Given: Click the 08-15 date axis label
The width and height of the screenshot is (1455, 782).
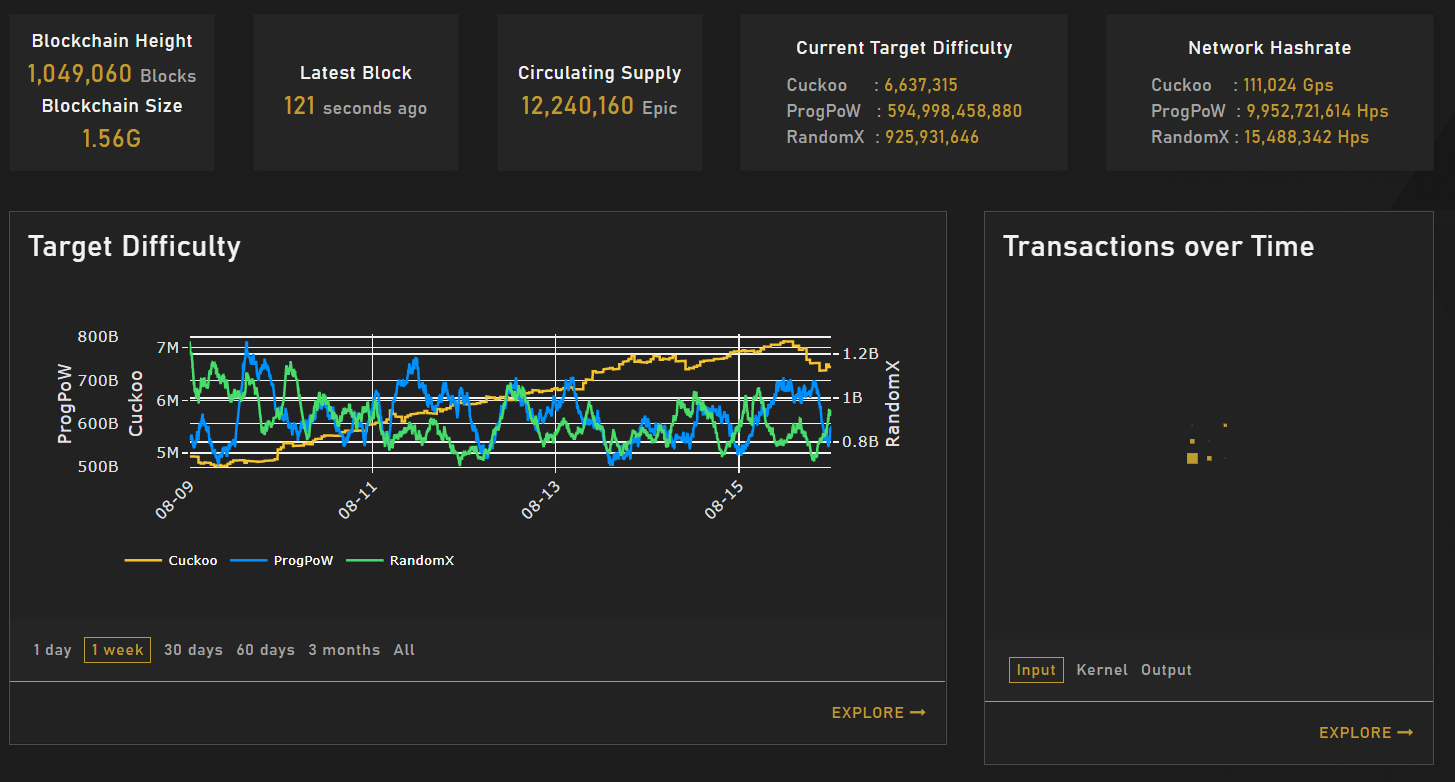Looking at the screenshot, I should [723, 499].
